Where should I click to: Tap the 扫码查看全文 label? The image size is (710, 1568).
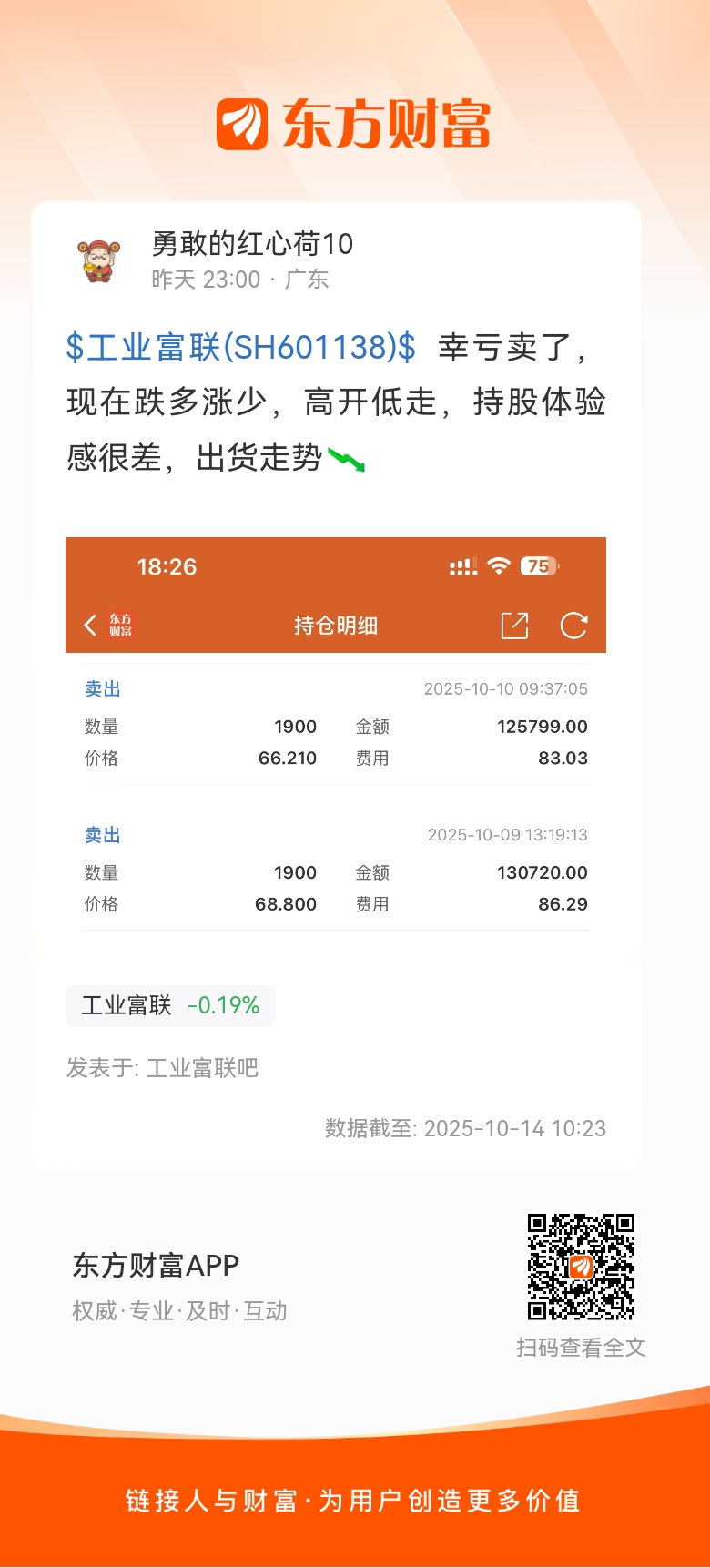click(581, 1348)
